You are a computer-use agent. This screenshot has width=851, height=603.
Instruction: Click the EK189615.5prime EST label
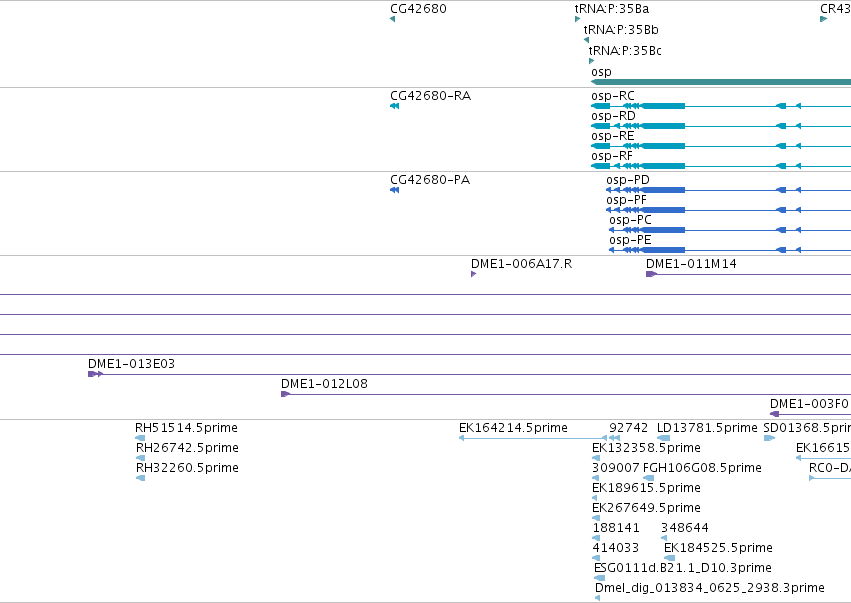[646, 488]
